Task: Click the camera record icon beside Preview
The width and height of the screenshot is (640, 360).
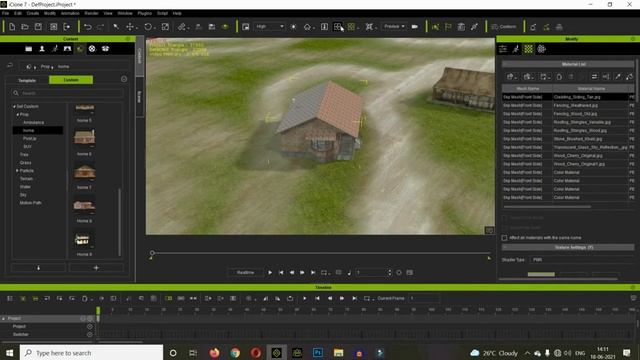Action: (x=415, y=27)
